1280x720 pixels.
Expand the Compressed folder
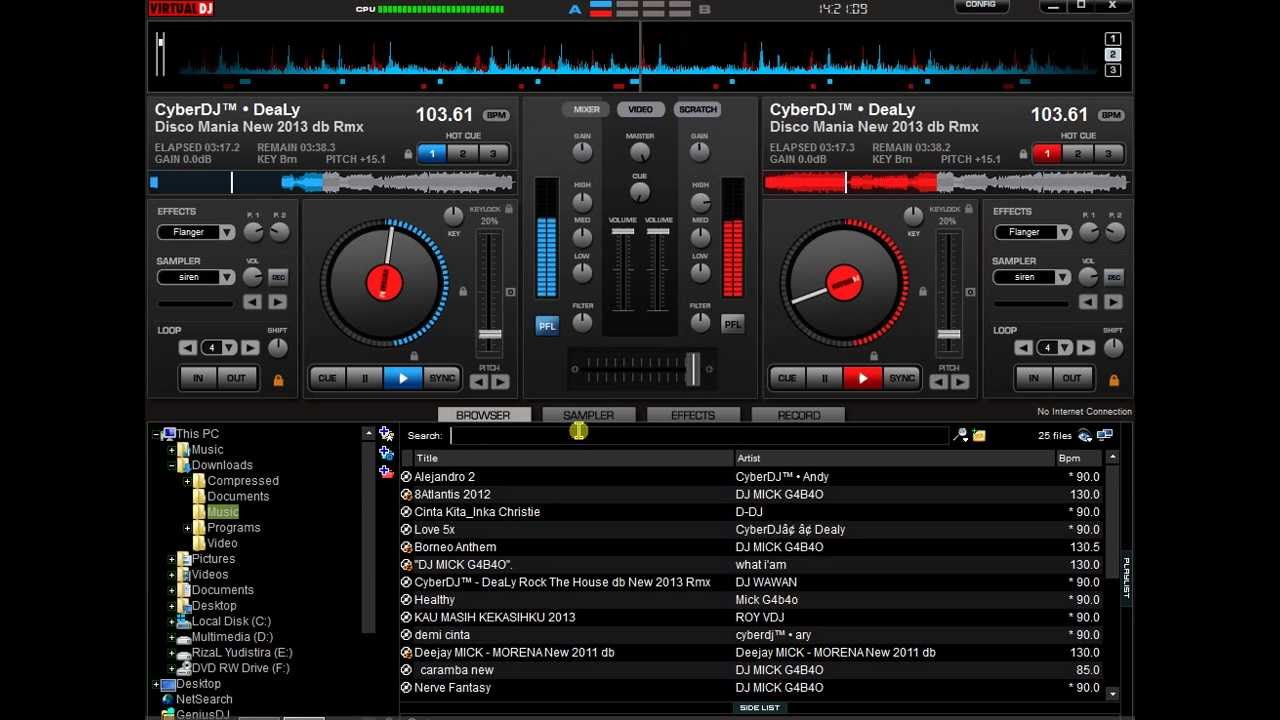[x=187, y=481]
